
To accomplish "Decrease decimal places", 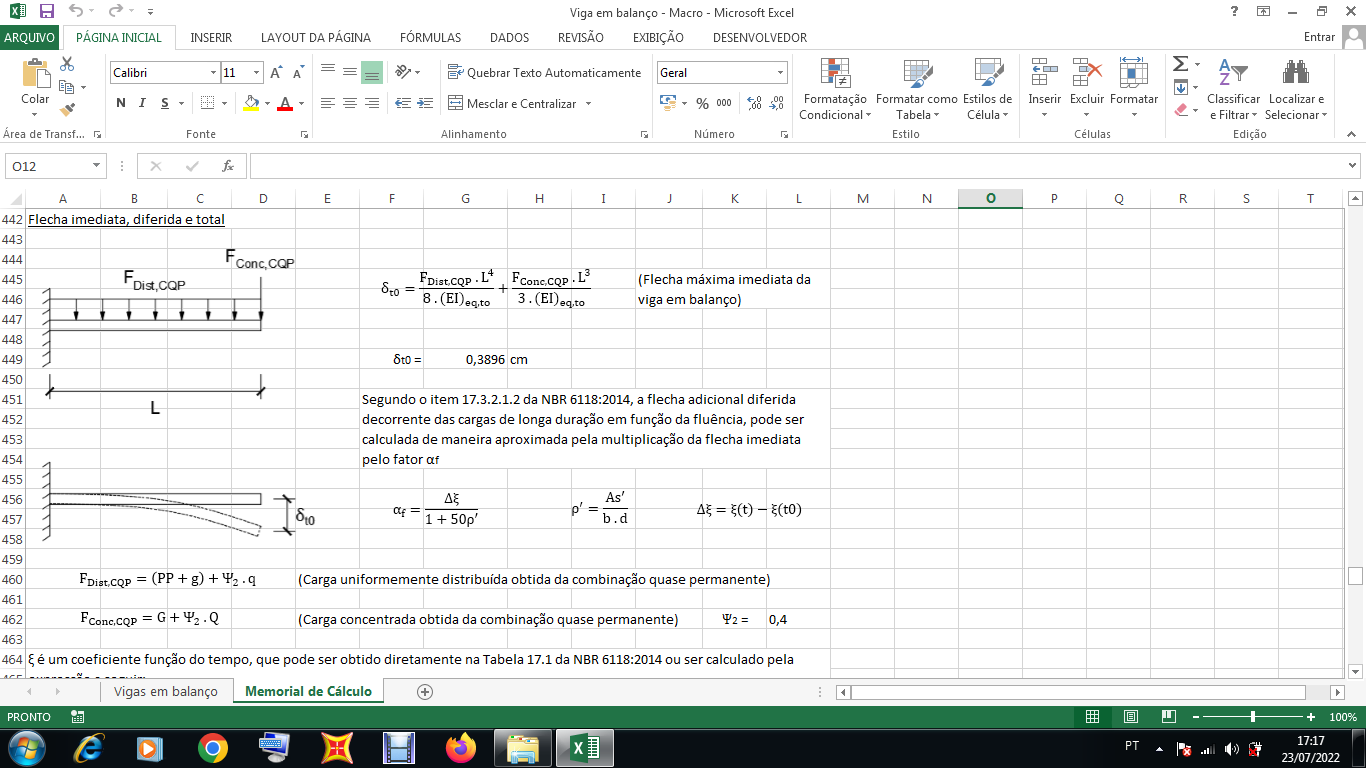I will pyautogui.click(x=776, y=103).
